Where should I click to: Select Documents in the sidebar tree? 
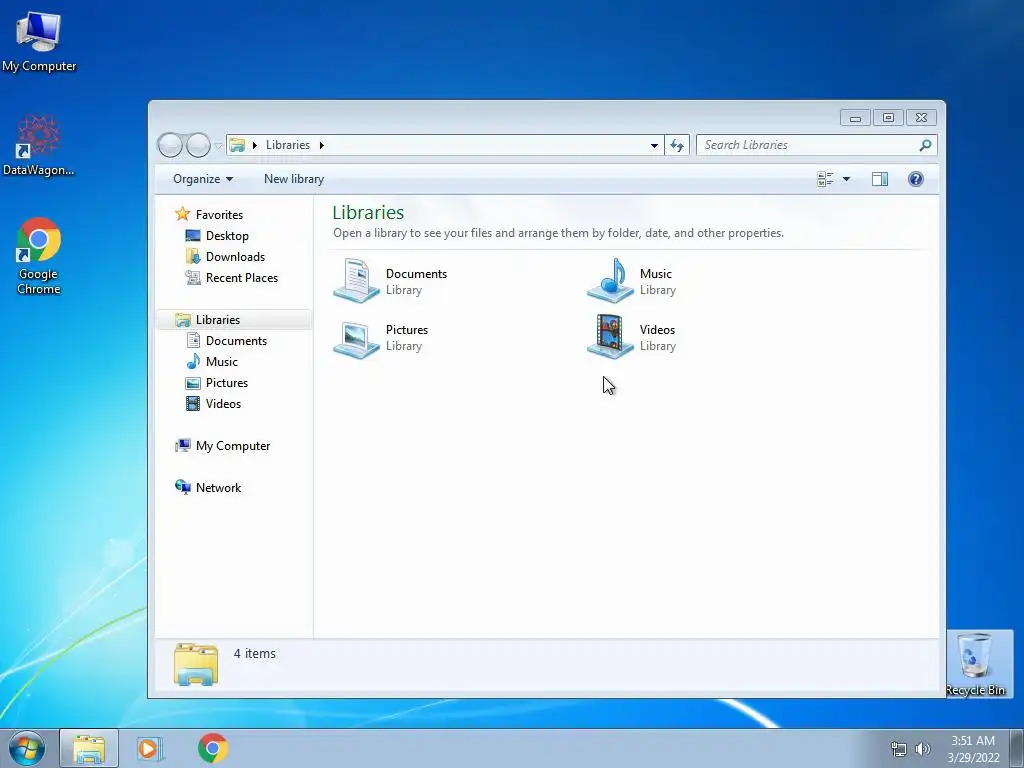tap(236, 341)
